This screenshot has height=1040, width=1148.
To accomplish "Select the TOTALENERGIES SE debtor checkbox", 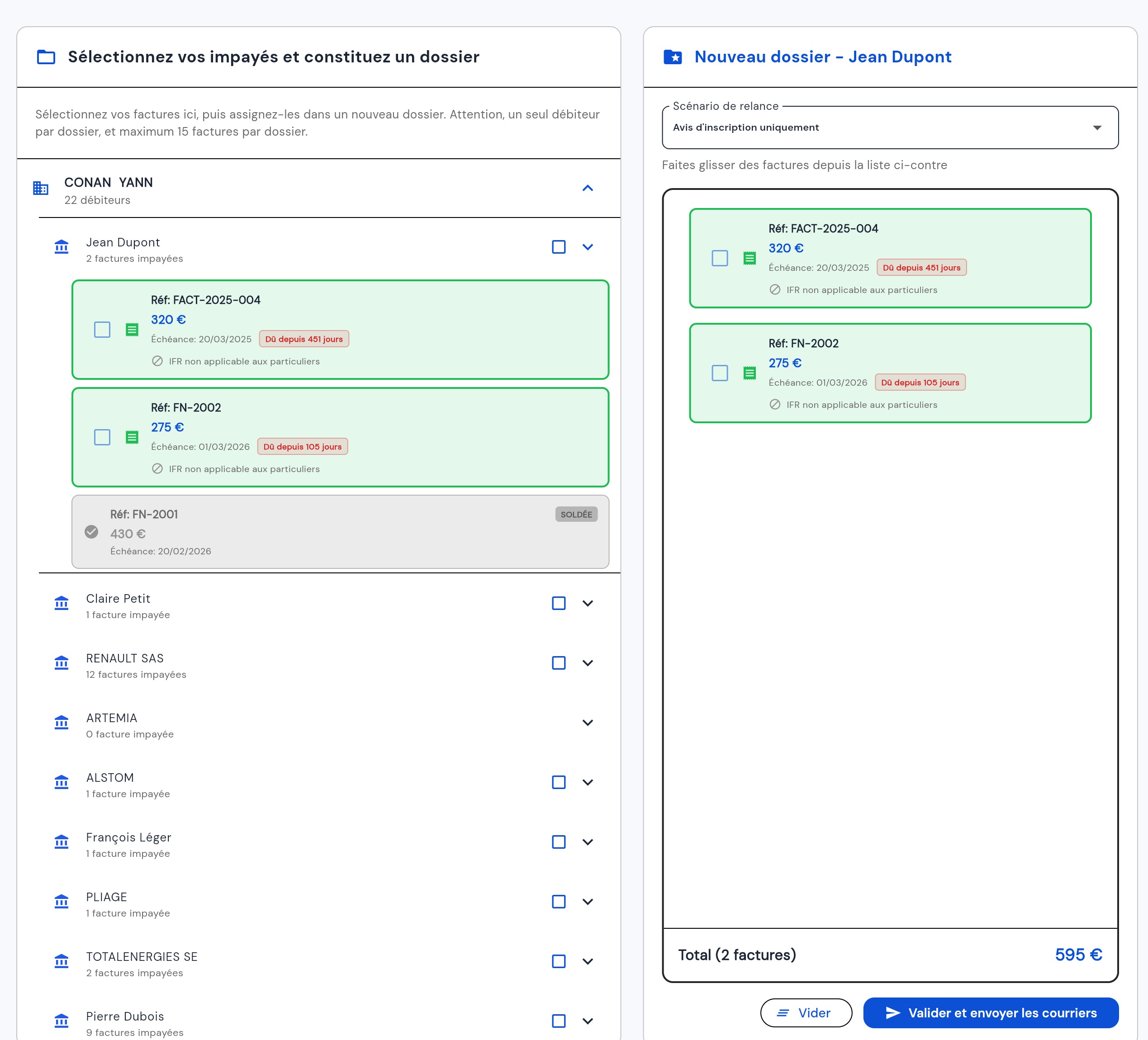I will [x=559, y=961].
